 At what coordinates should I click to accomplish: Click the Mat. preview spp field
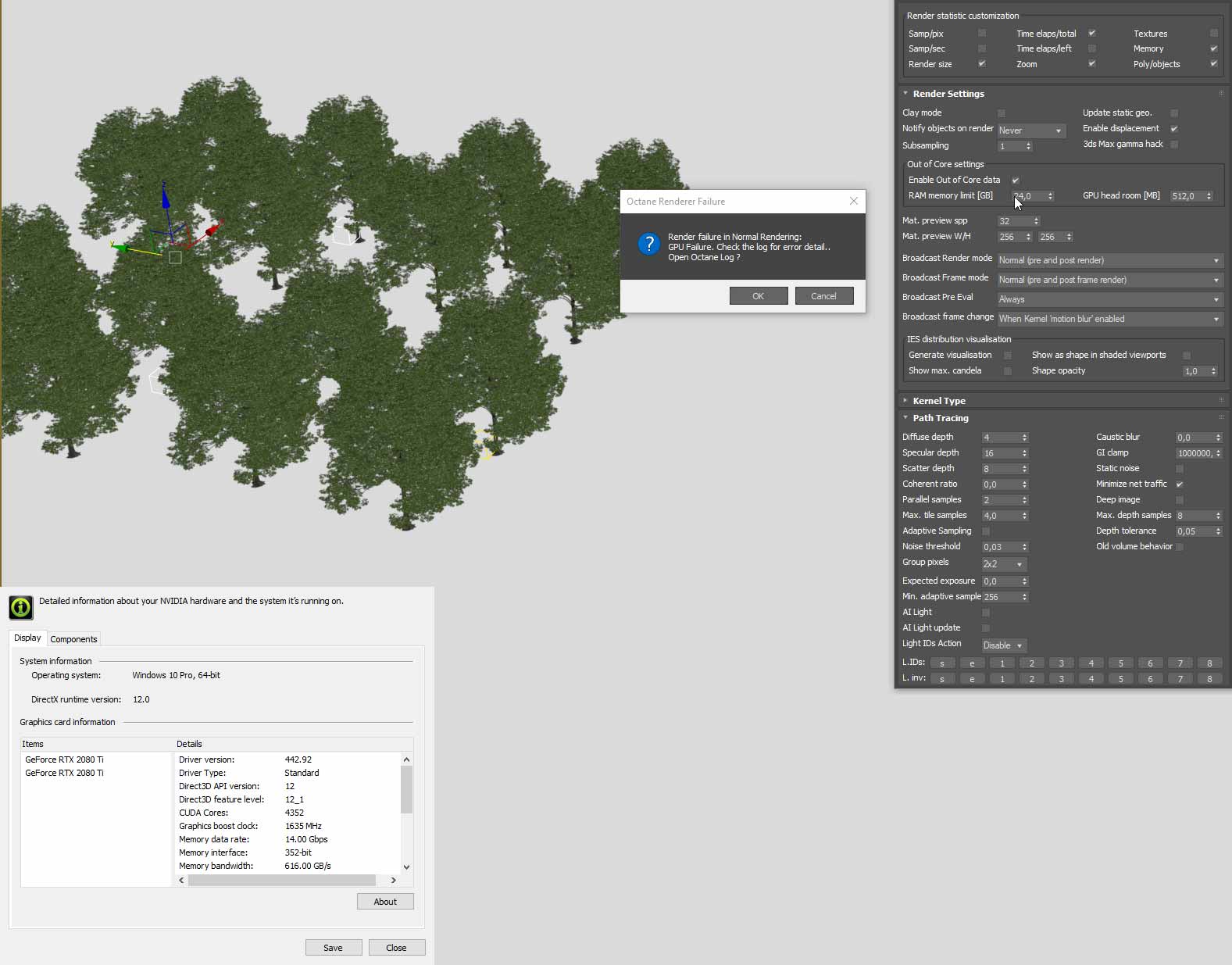(x=1014, y=221)
